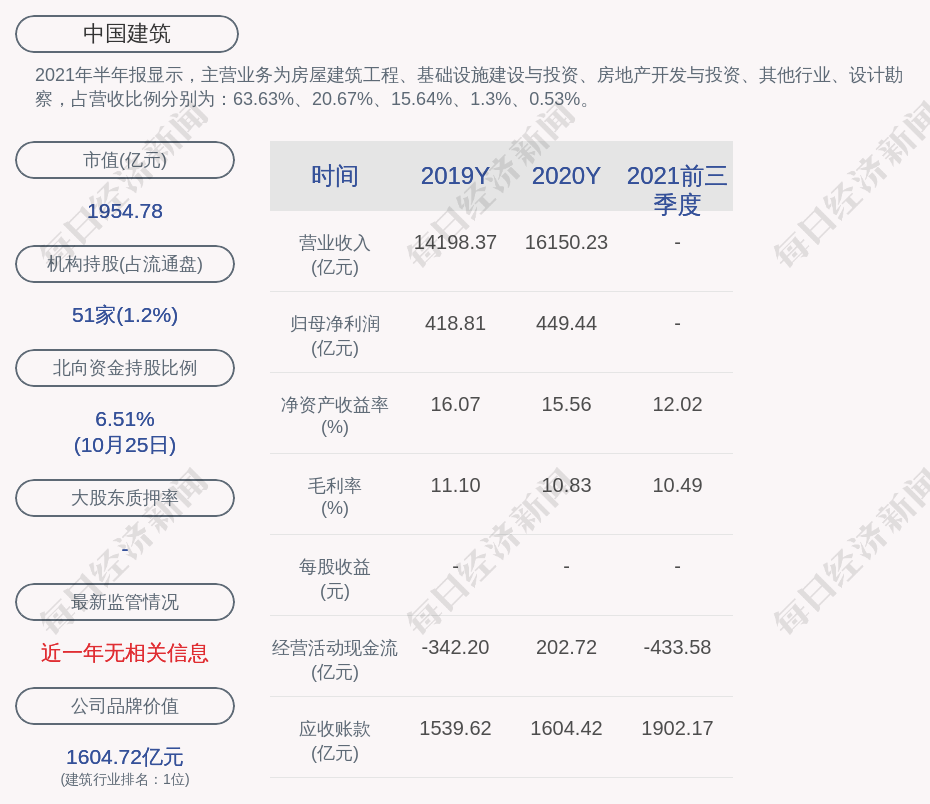Click the 2020Y column header

pos(566,176)
